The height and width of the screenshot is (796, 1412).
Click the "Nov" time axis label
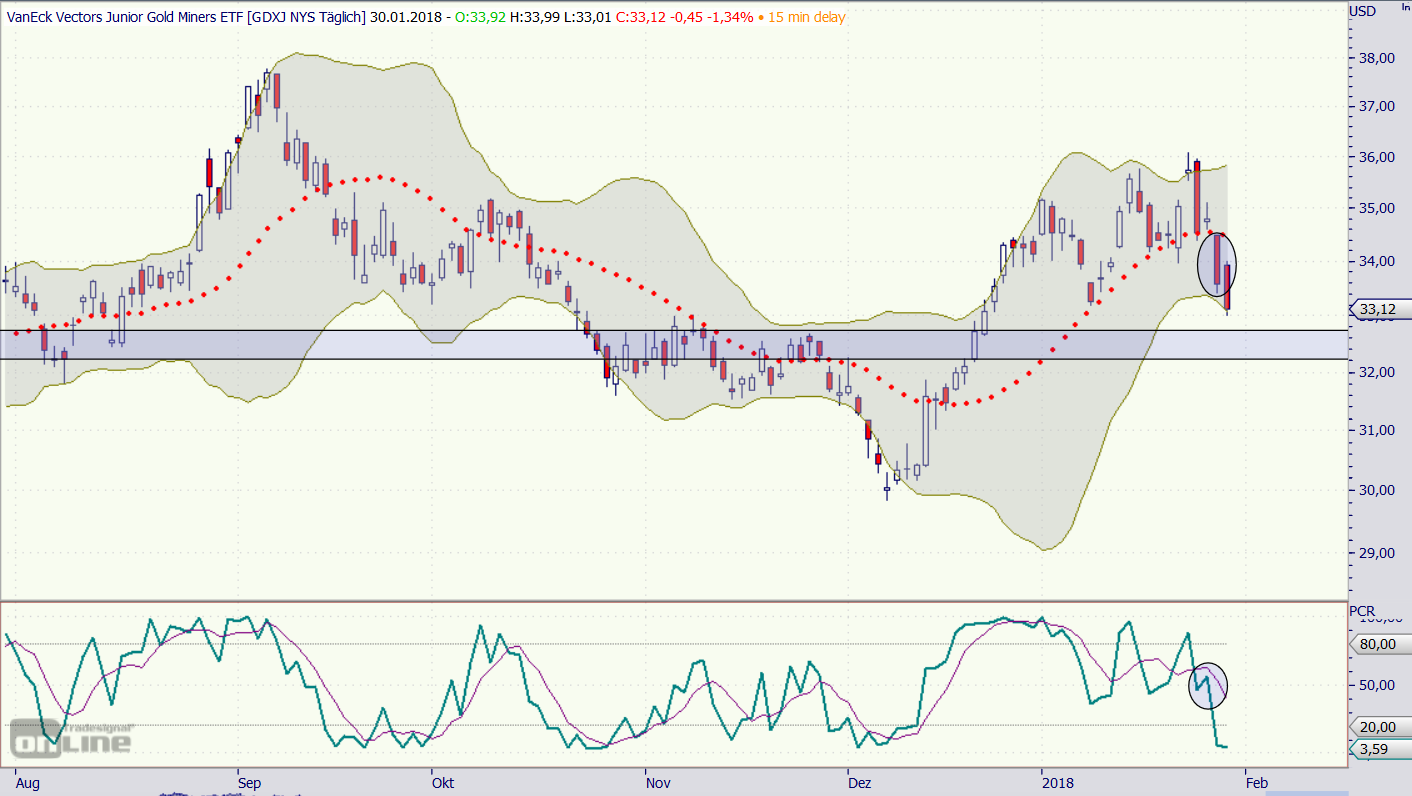point(658,783)
